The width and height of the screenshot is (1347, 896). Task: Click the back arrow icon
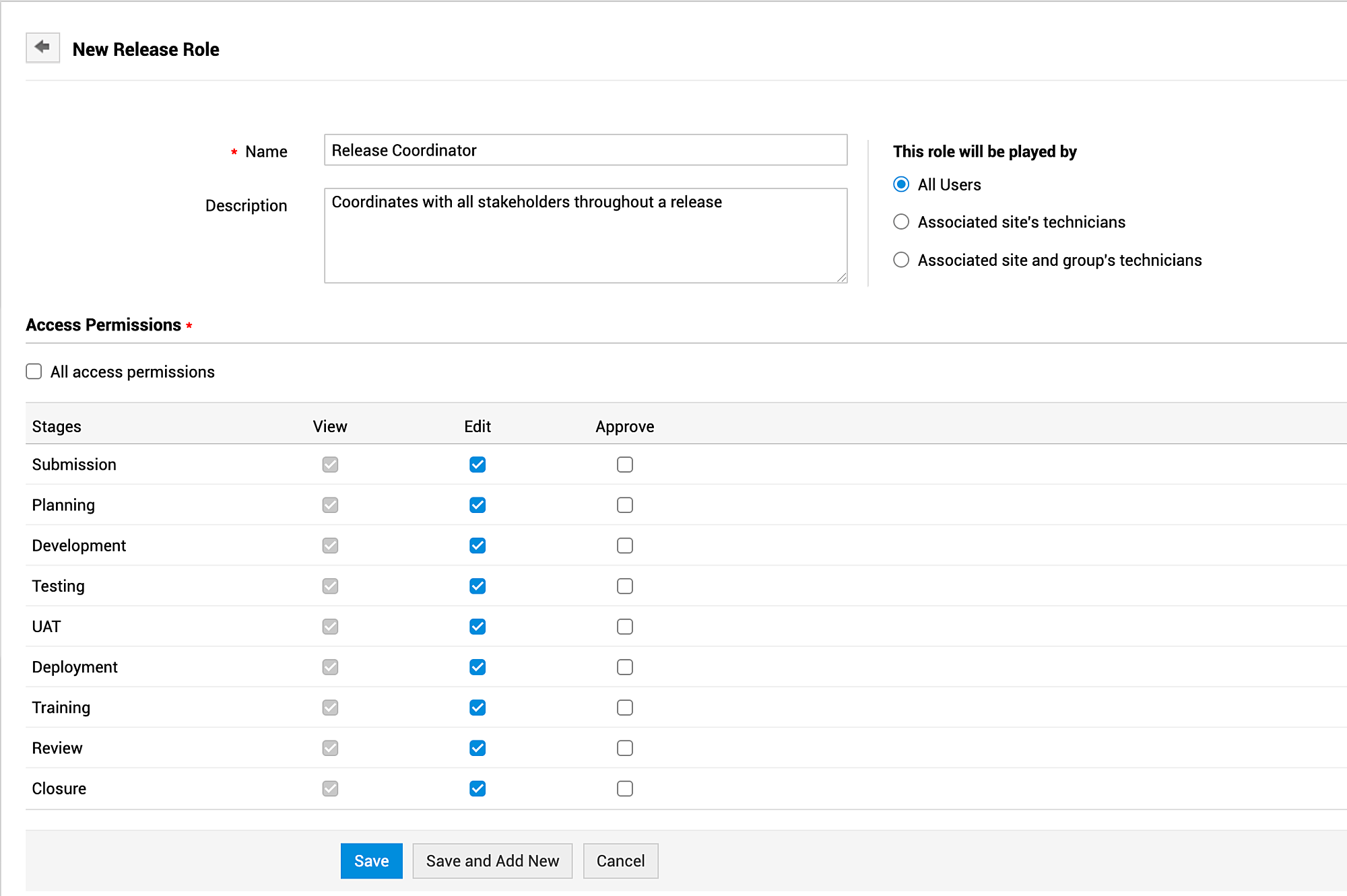(42, 47)
